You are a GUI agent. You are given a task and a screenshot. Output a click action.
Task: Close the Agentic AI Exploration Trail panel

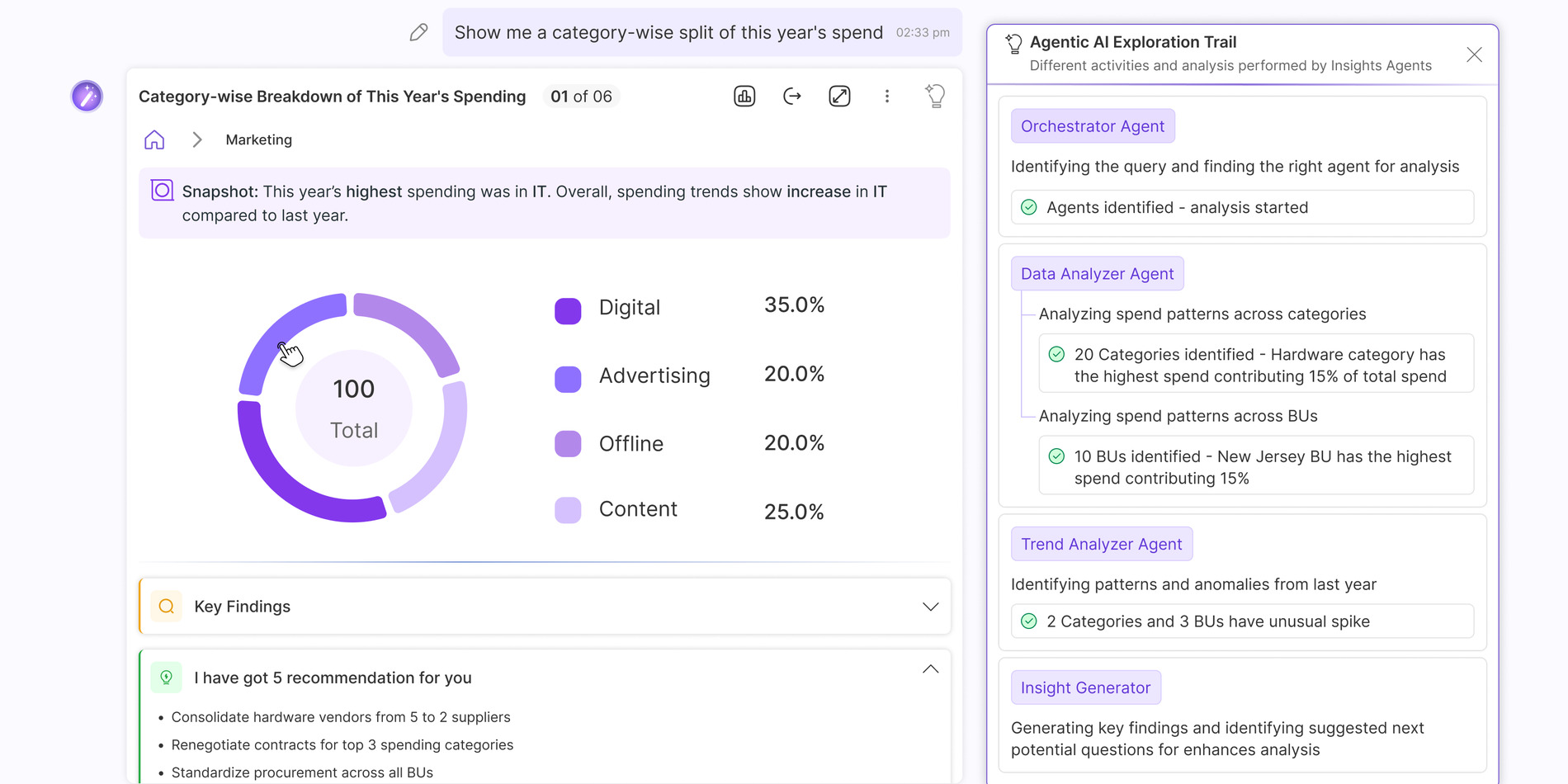click(x=1474, y=54)
